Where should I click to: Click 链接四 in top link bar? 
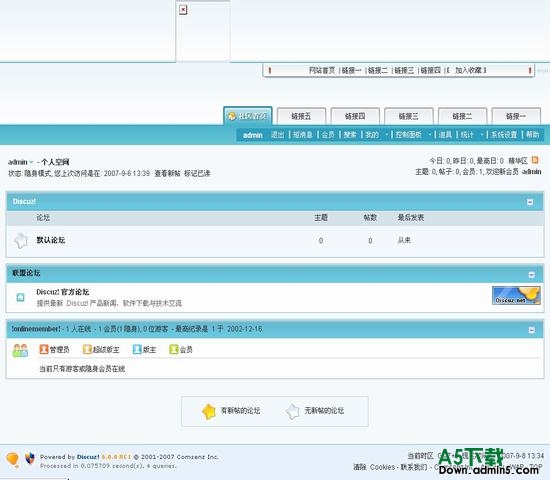430,70
